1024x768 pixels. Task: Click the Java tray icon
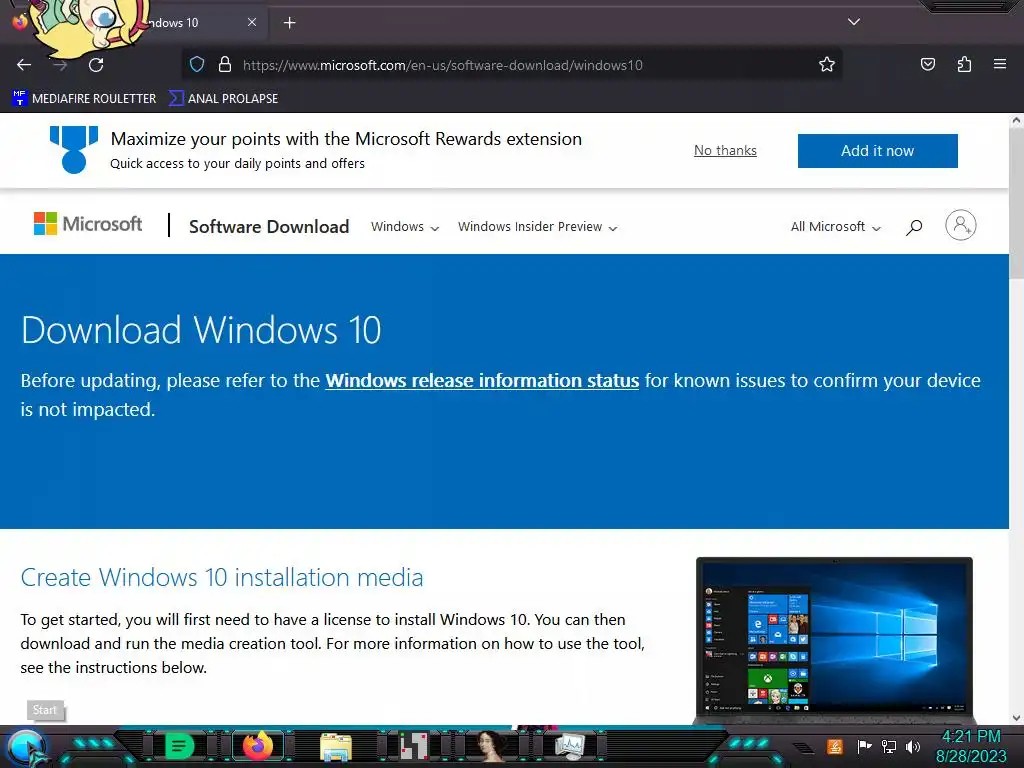pyautogui.click(x=835, y=746)
